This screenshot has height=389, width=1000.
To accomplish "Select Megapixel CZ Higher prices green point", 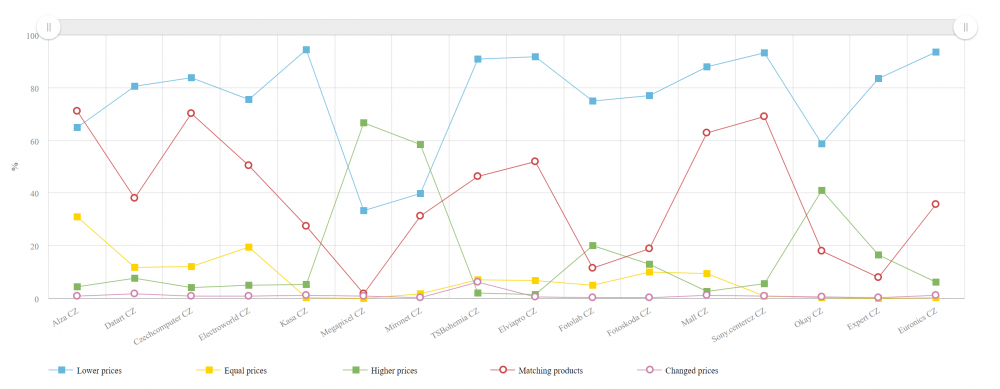I will [364, 122].
